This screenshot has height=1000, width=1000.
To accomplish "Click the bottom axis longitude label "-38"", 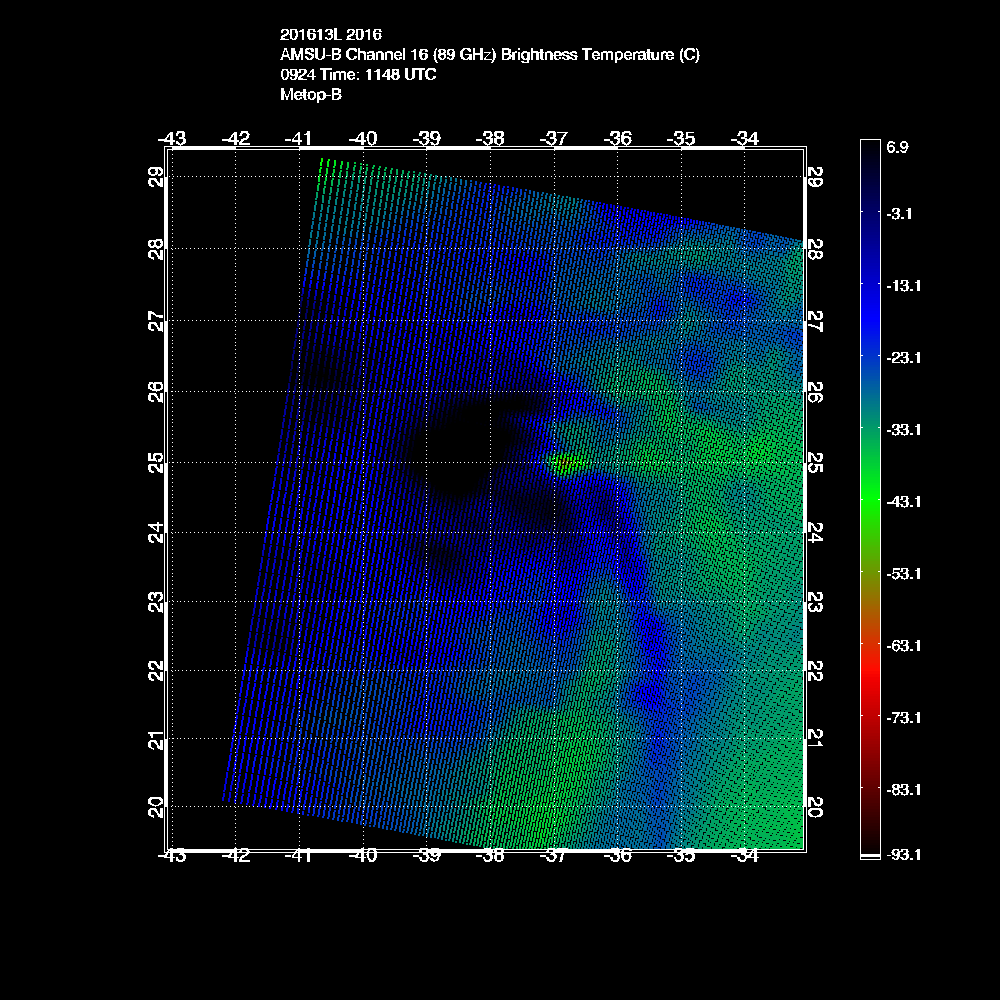I will (x=490, y=856).
